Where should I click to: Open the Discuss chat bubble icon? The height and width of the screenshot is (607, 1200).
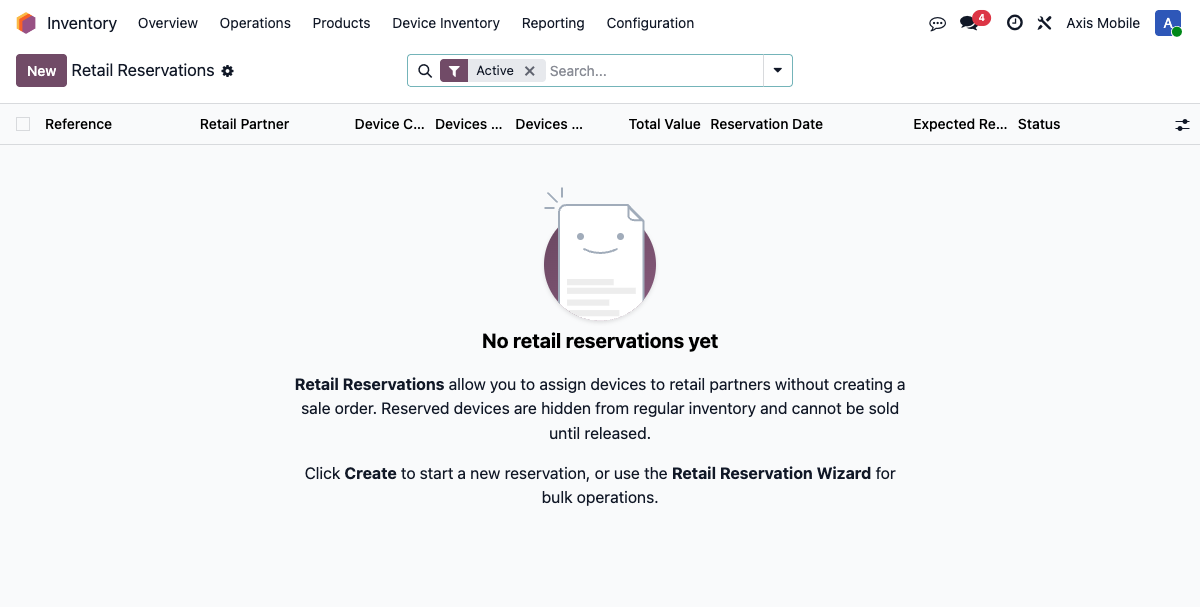[x=937, y=23]
